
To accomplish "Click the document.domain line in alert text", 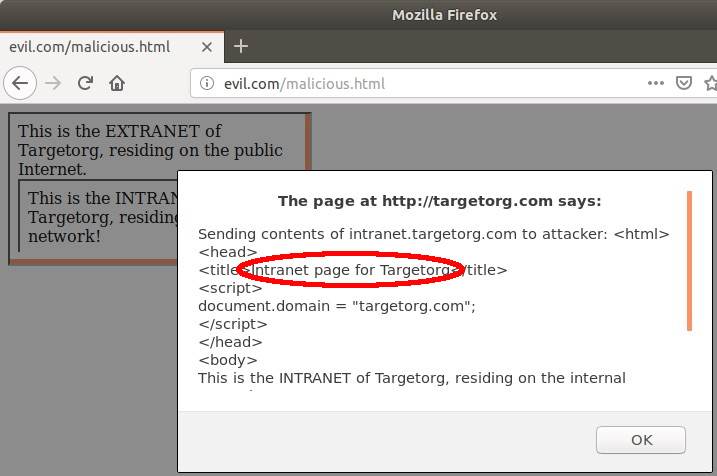I will pyautogui.click(x=337, y=306).
